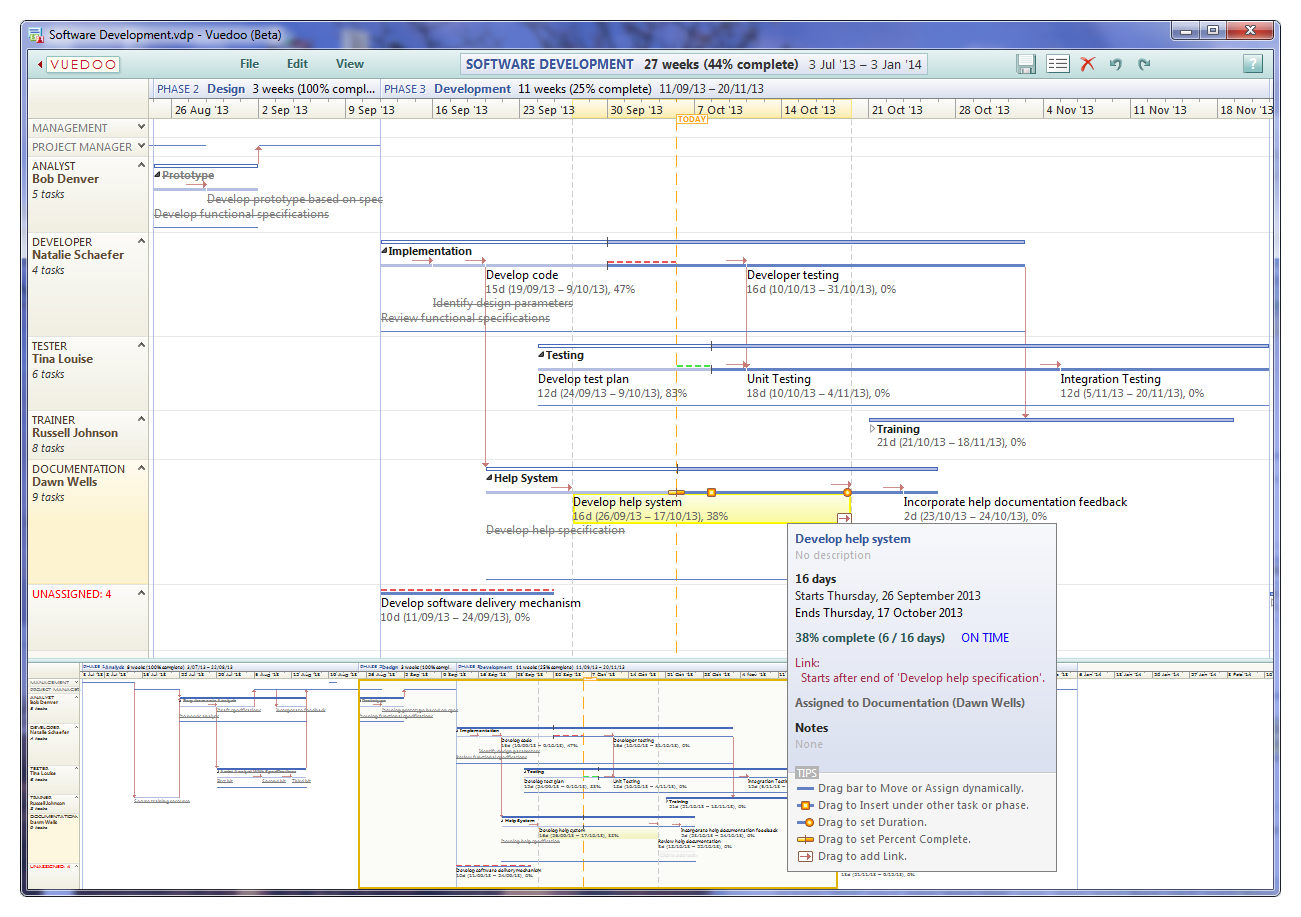The height and width of the screenshot is (917, 1301).
Task: Collapse the Unassigned row
Action: [141, 593]
